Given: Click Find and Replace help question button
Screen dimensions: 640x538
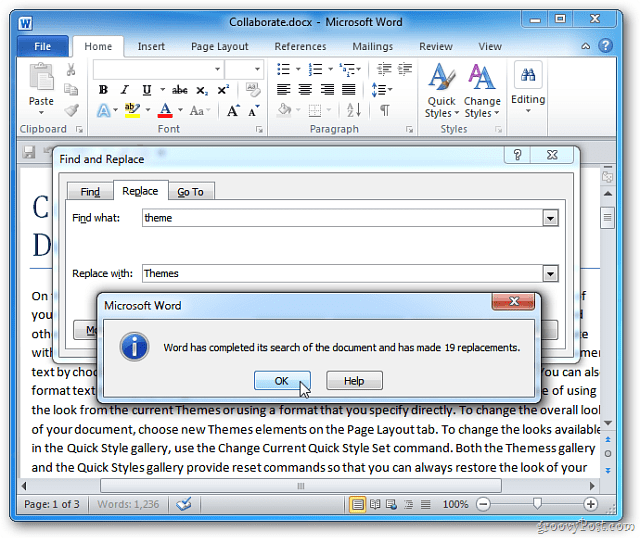Looking at the screenshot, I should click(517, 155).
